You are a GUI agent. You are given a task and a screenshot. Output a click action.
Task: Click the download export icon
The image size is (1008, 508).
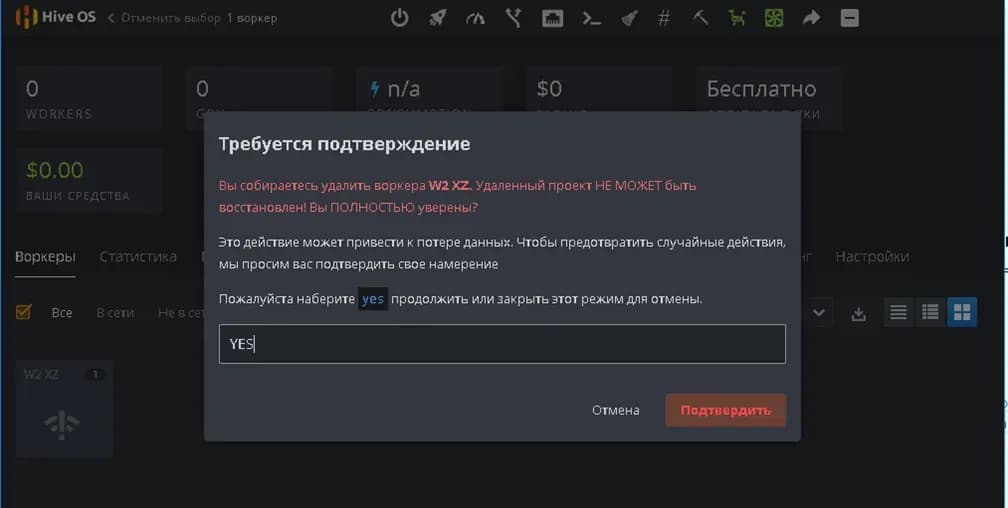[858, 313]
